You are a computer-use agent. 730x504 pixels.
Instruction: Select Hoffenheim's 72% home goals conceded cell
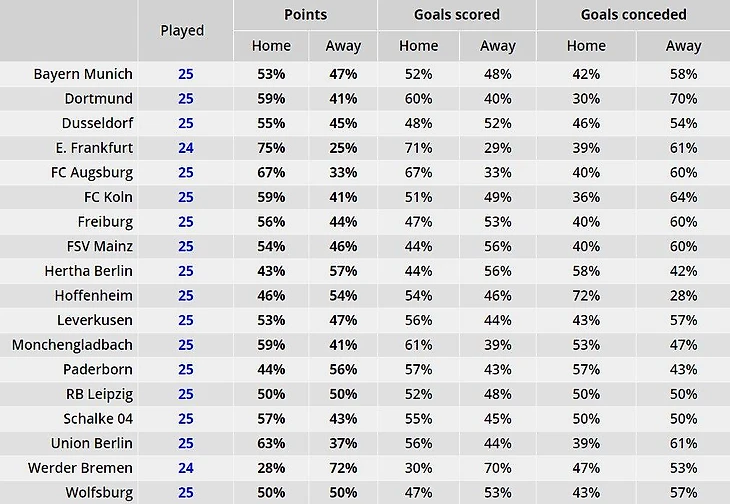586,296
